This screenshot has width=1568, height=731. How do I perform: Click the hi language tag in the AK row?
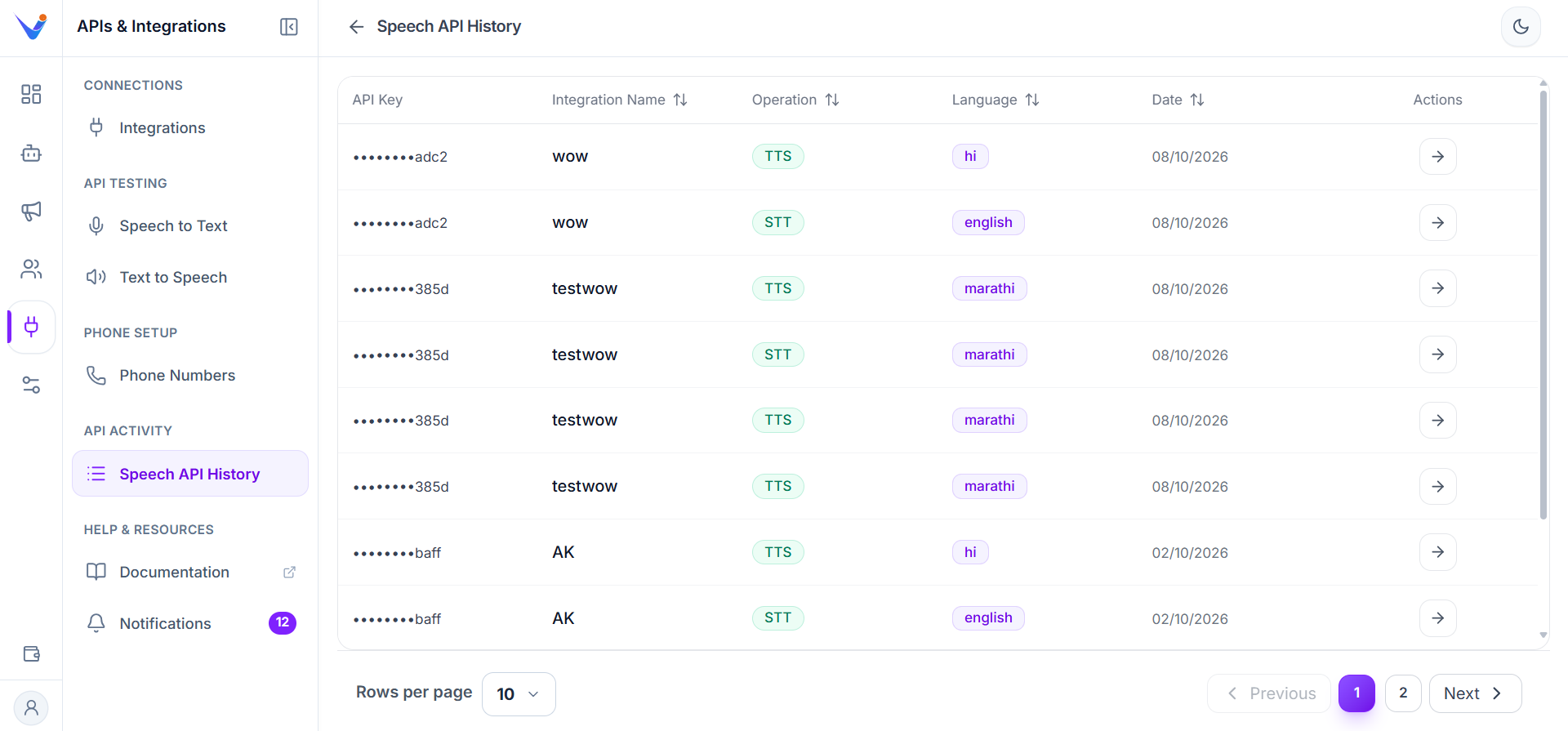tap(970, 552)
